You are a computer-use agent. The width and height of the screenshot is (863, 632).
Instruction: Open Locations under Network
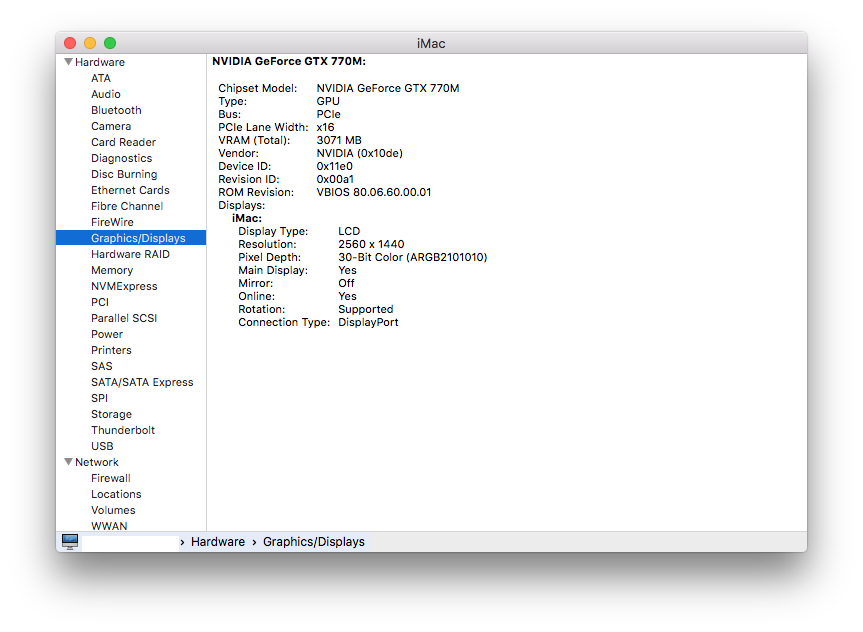coord(116,494)
